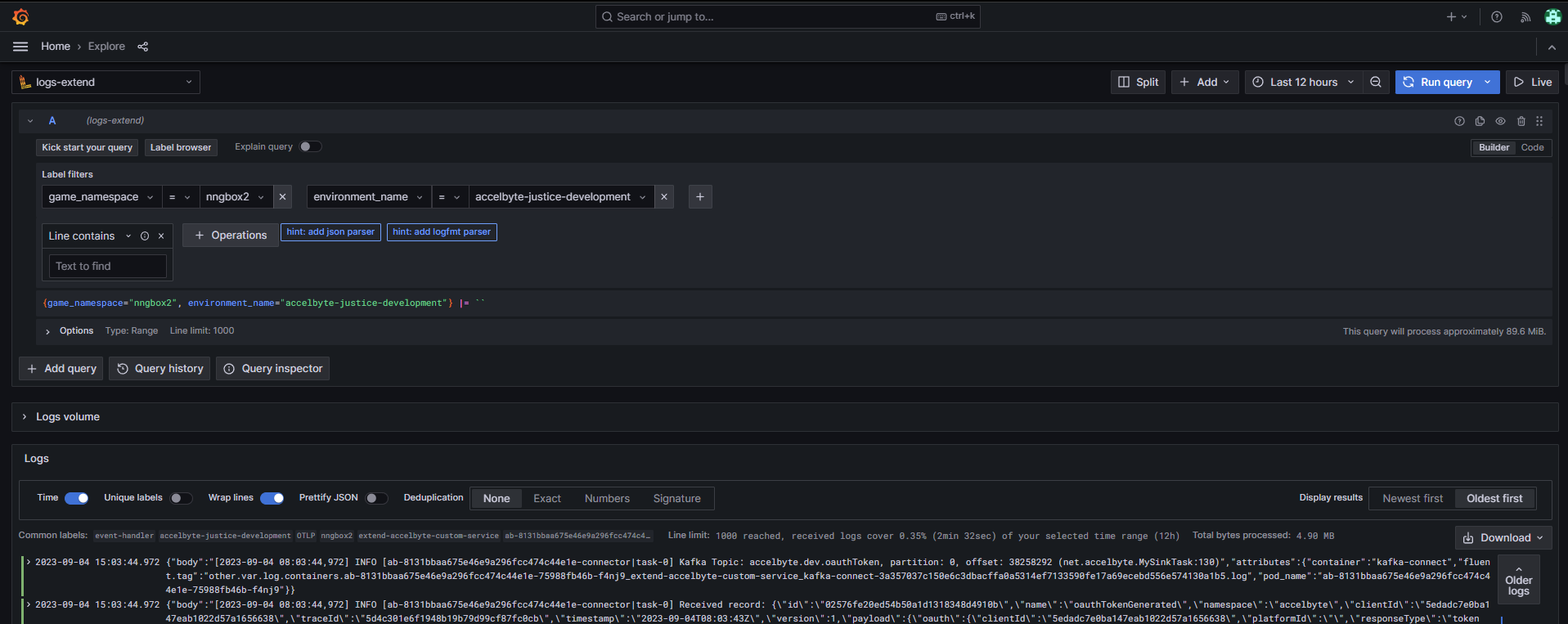Display results Oldest first
Image resolution: width=1568 pixels, height=624 pixels.
point(1494,498)
